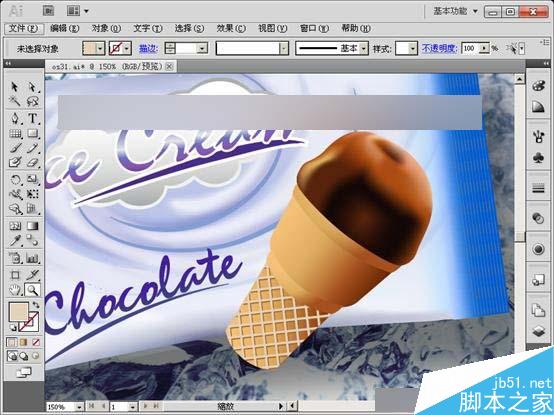Select the Paintbrush tool

pos(15,148)
